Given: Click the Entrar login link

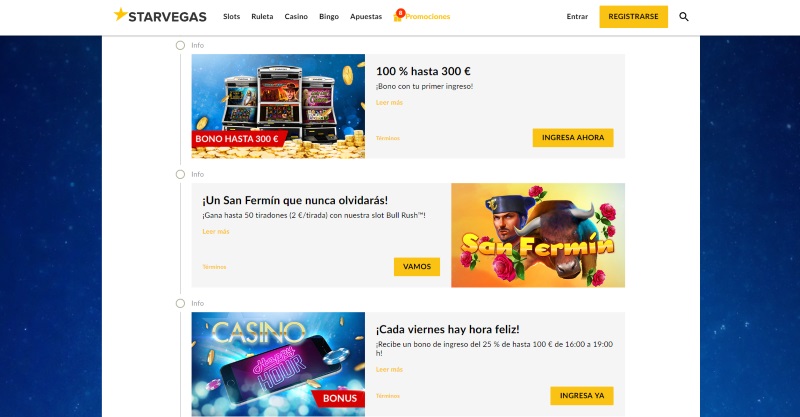Looking at the screenshot, I should pos(577,16).
